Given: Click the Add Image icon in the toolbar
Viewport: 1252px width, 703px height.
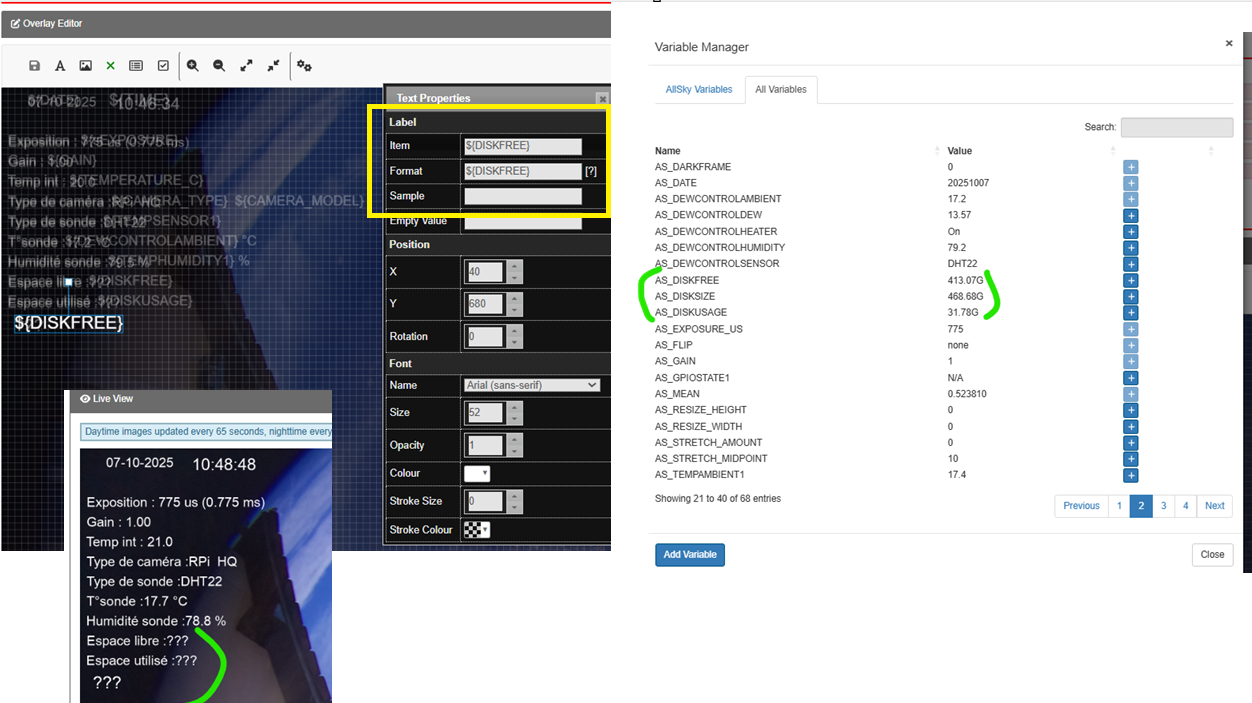Looking at the screenshot, I should coord(86,66).
